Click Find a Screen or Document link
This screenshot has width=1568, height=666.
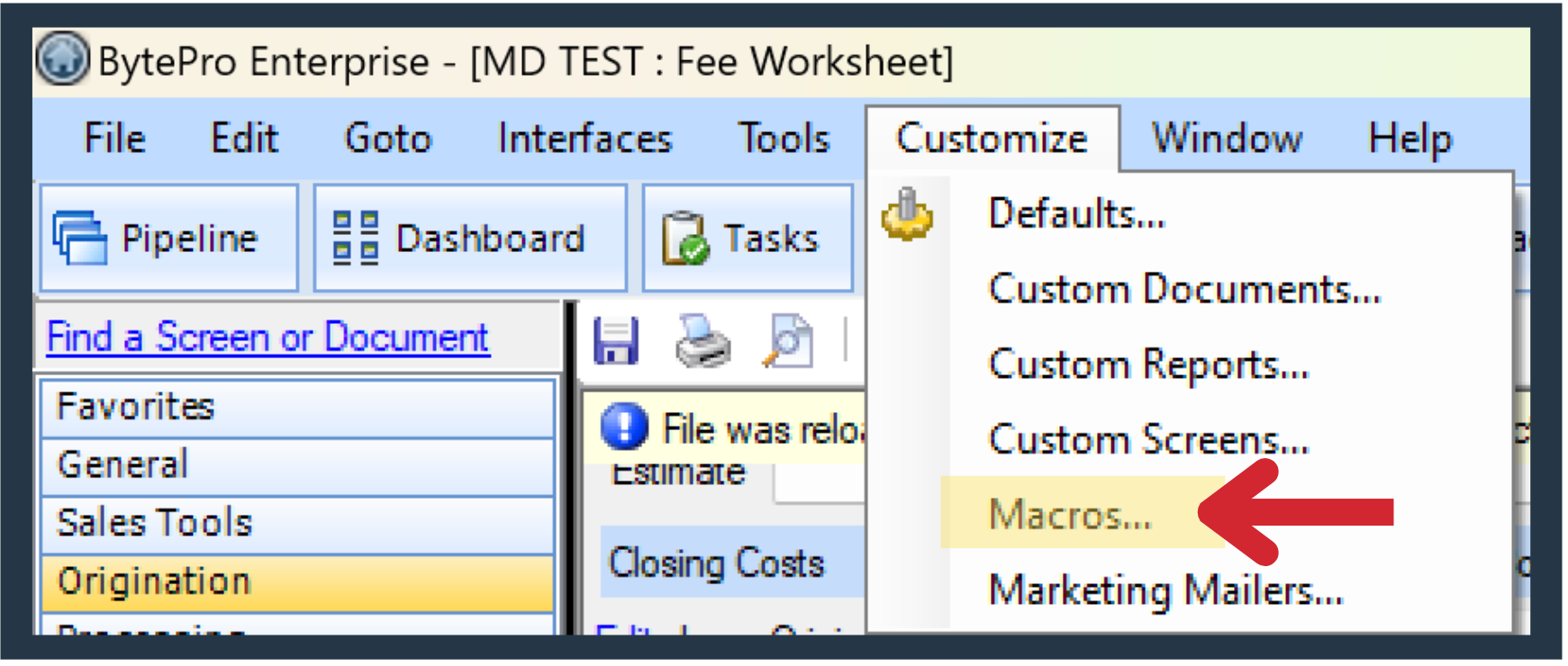pyautogui.click(x=268, y=337)
